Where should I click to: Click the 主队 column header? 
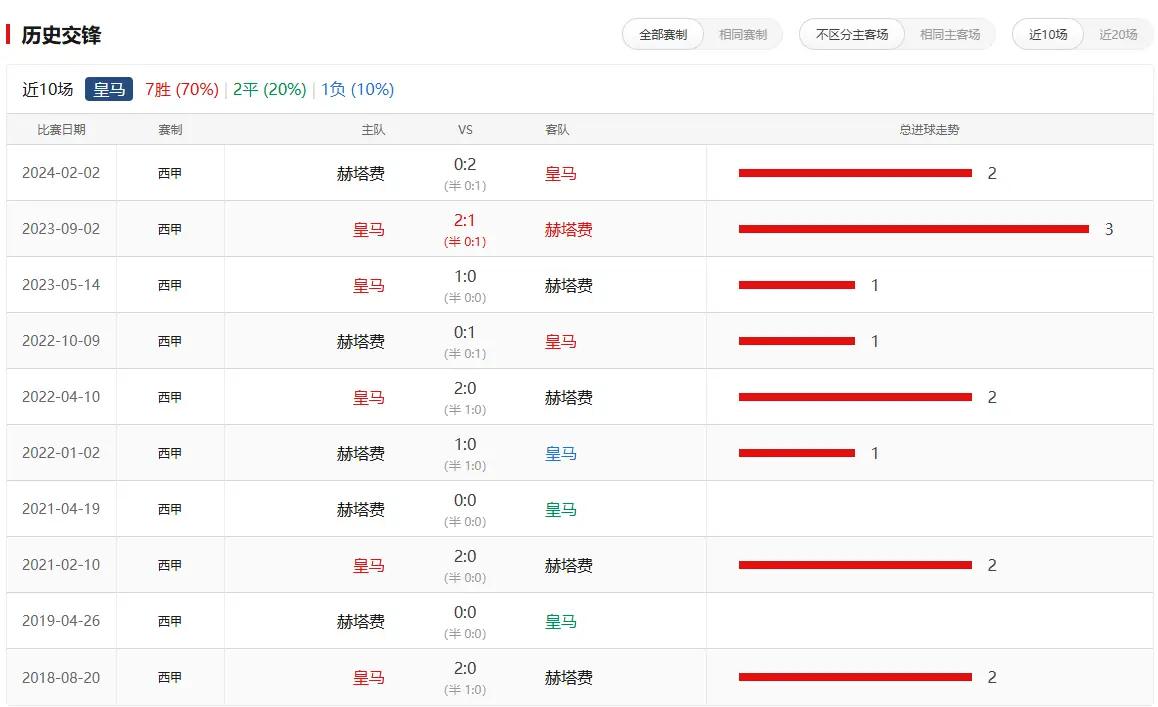click(373, 129)
